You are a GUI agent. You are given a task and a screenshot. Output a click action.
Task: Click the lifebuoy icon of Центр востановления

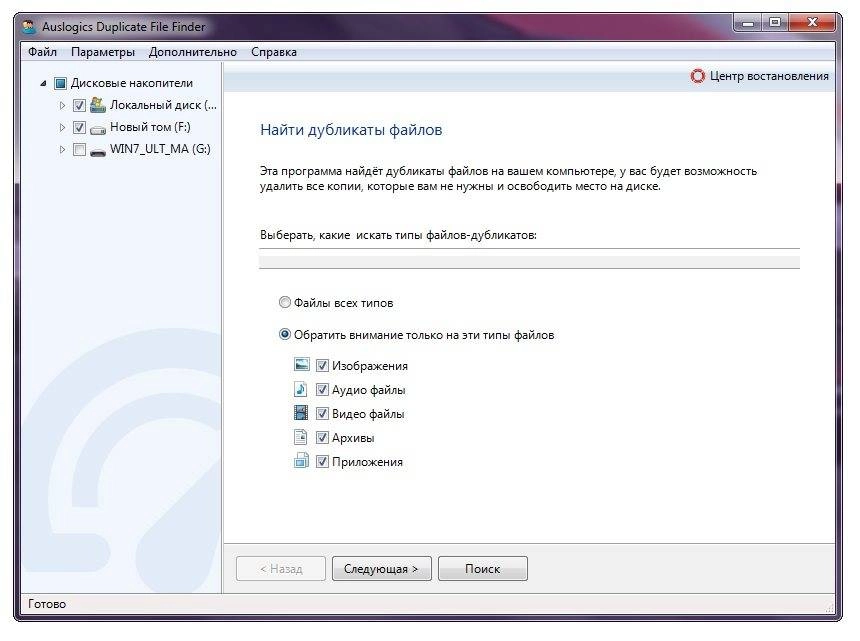(697, 76)
